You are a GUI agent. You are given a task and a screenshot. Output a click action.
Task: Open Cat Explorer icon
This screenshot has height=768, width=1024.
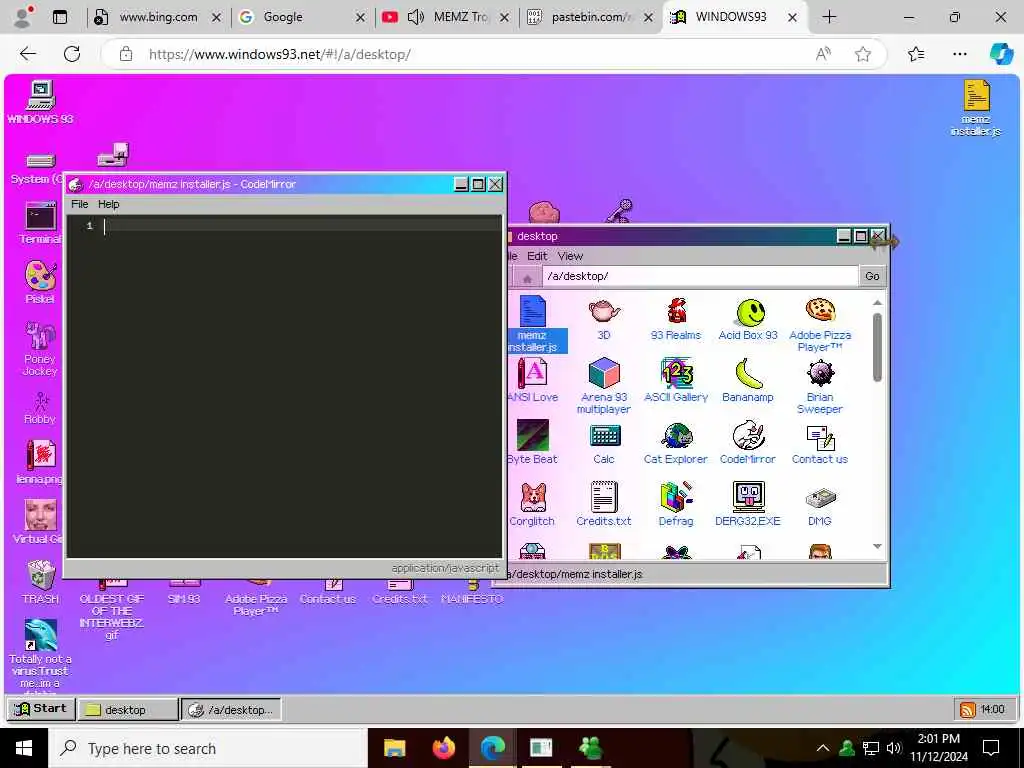[676, 443]
